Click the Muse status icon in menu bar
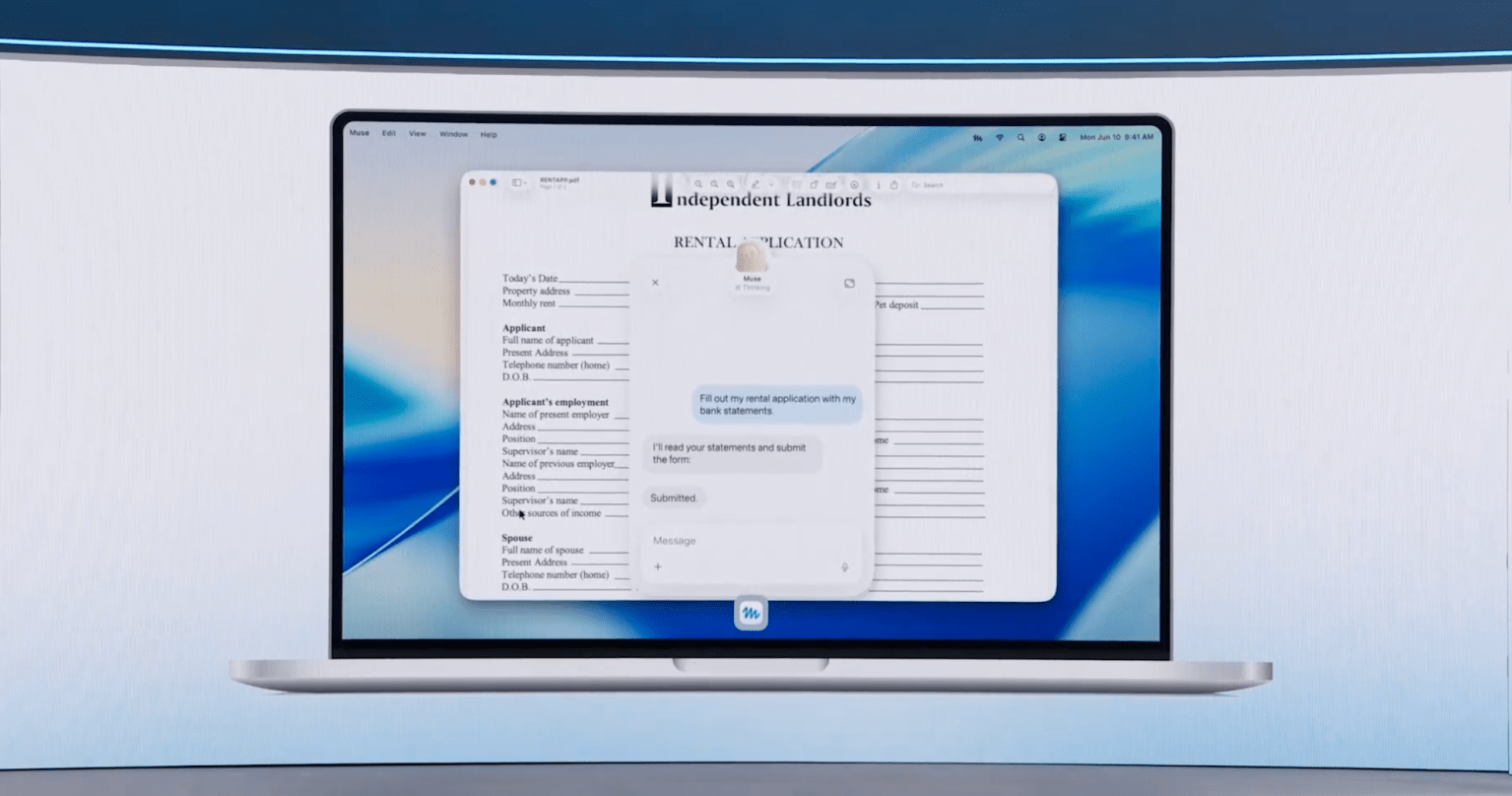The image size is (1512, 796). (x=977, y=138)
